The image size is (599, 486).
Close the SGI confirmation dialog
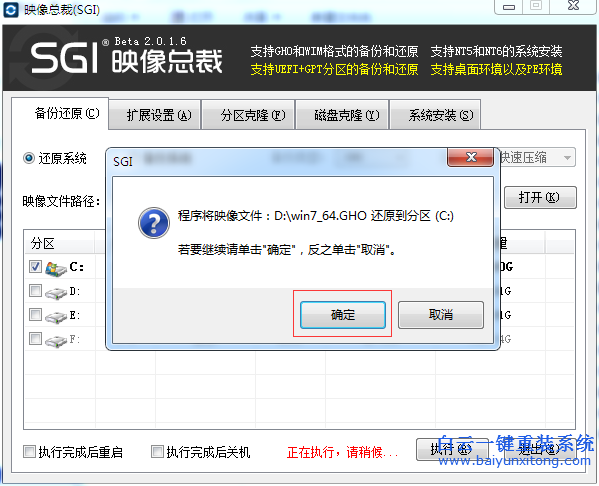pyautogui.click(x=471, y=157)
